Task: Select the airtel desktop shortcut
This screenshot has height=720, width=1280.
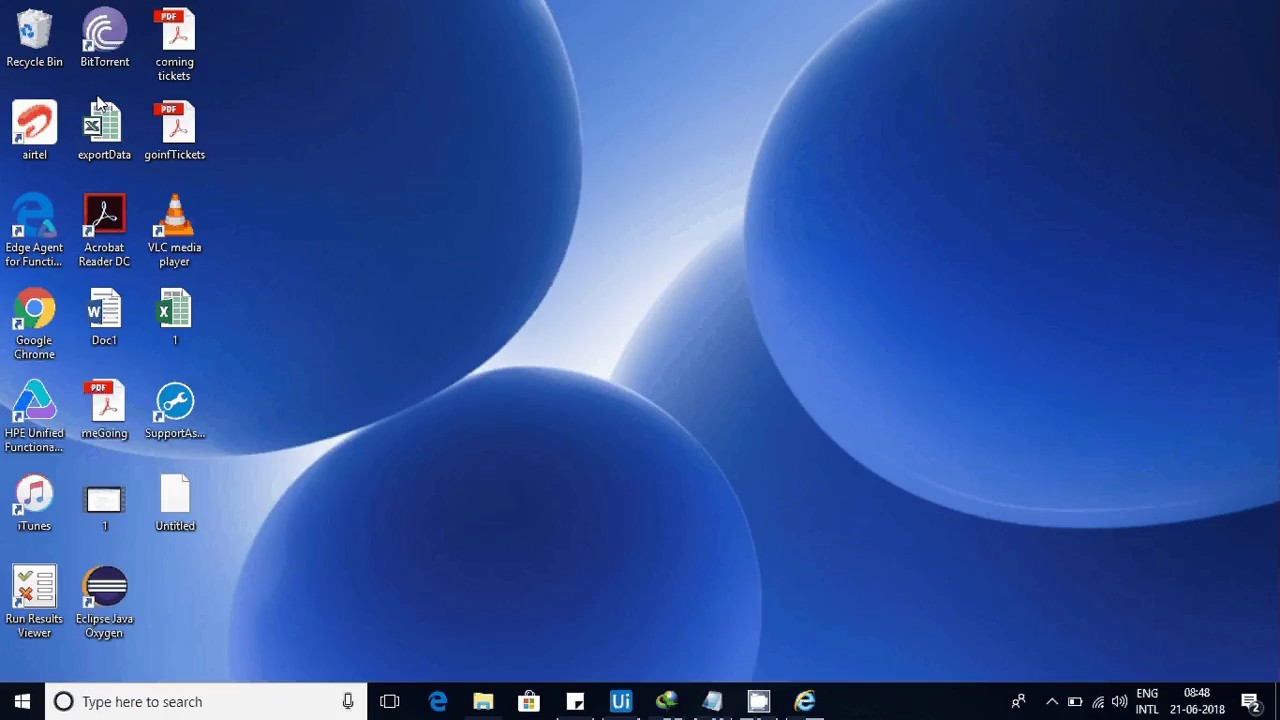Action: tap(34, 131)
